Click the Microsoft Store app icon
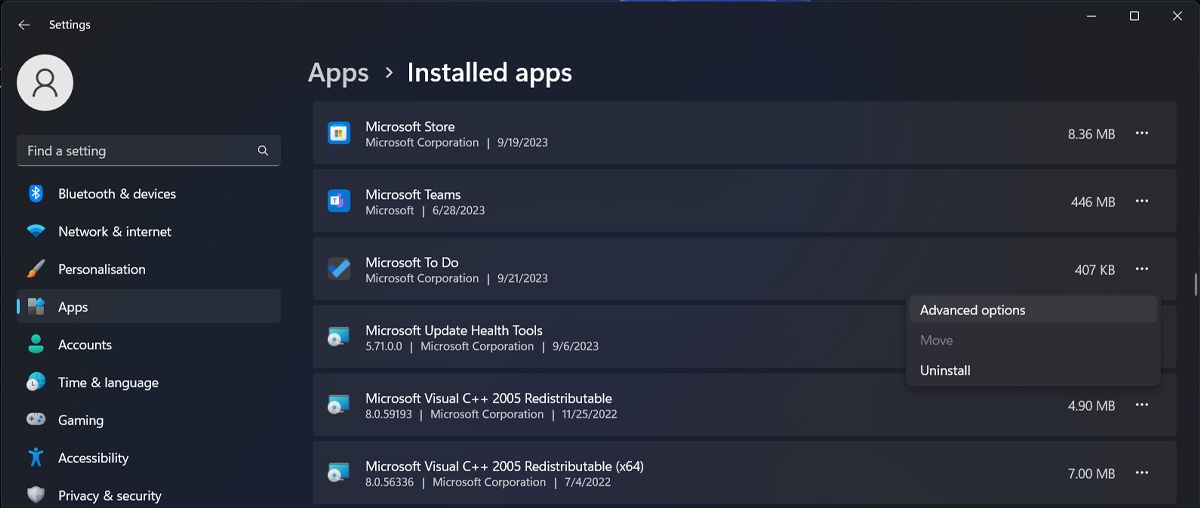The width and height of the screenshot is (1200, 508). [x=339, y=133]
